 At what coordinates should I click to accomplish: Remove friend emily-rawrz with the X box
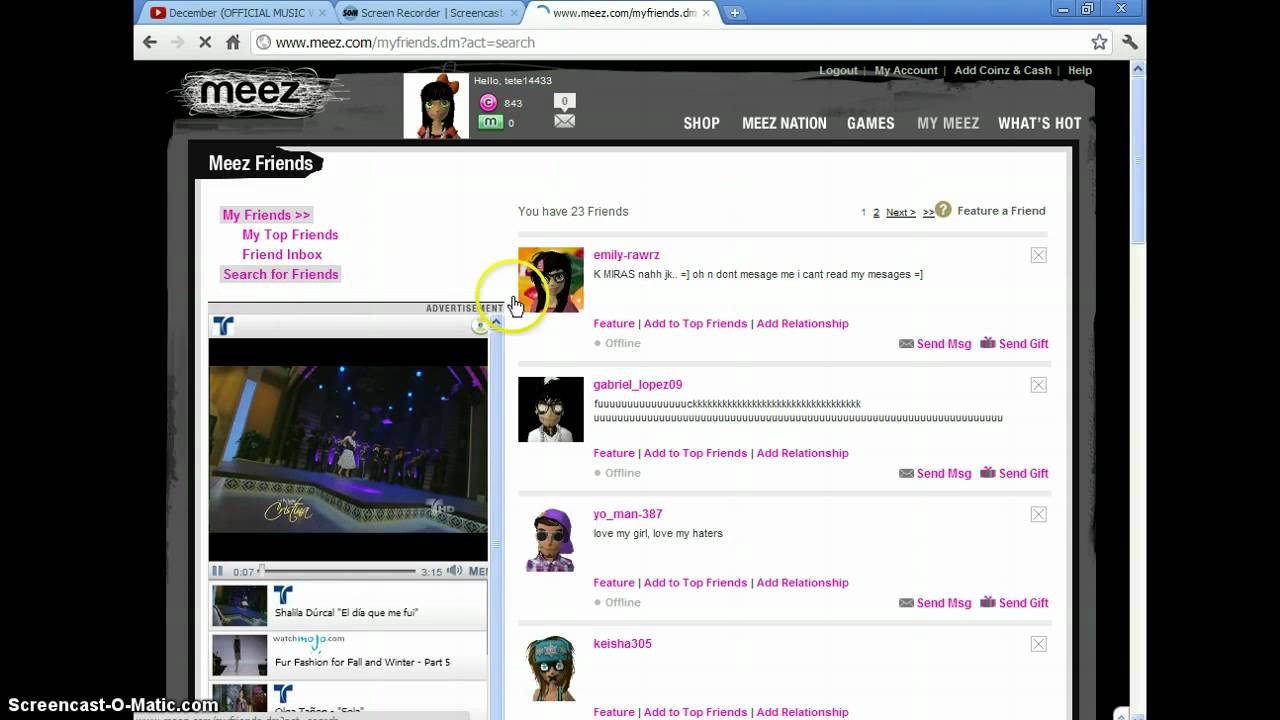click(x=1039, y=255)
